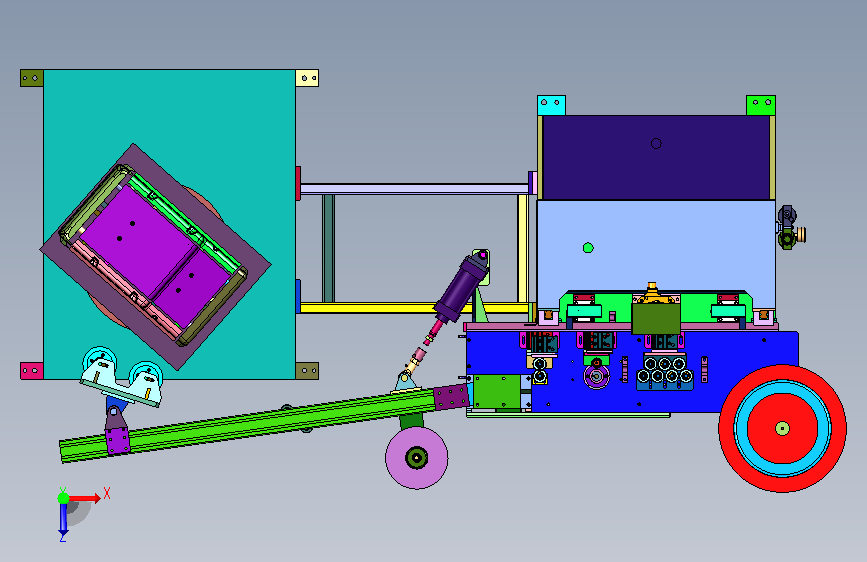This screenshot has height=562, width=867.
Task: Pick the dark green vertical frame post
Action: click(x=328, y=248)
